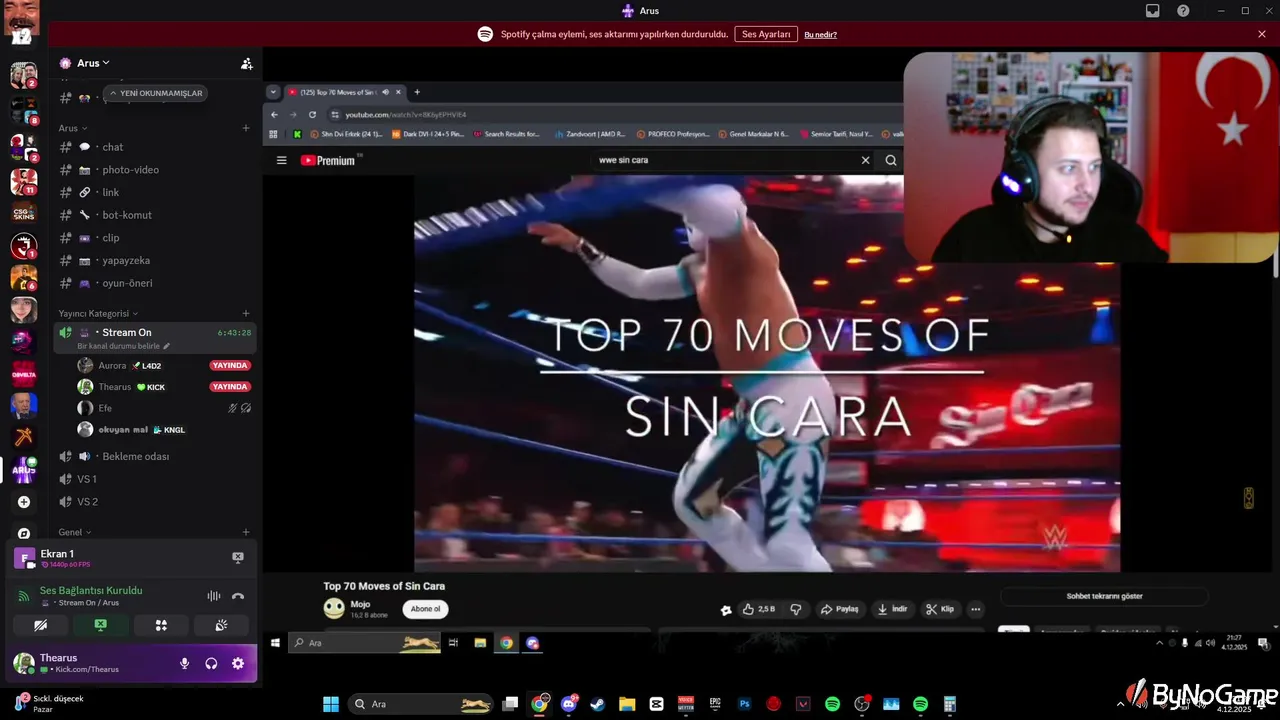The image size is (1280, 720).
Task: Stop streaming Ekran 1 with screen-x icon
Action: tap(238, 557)
